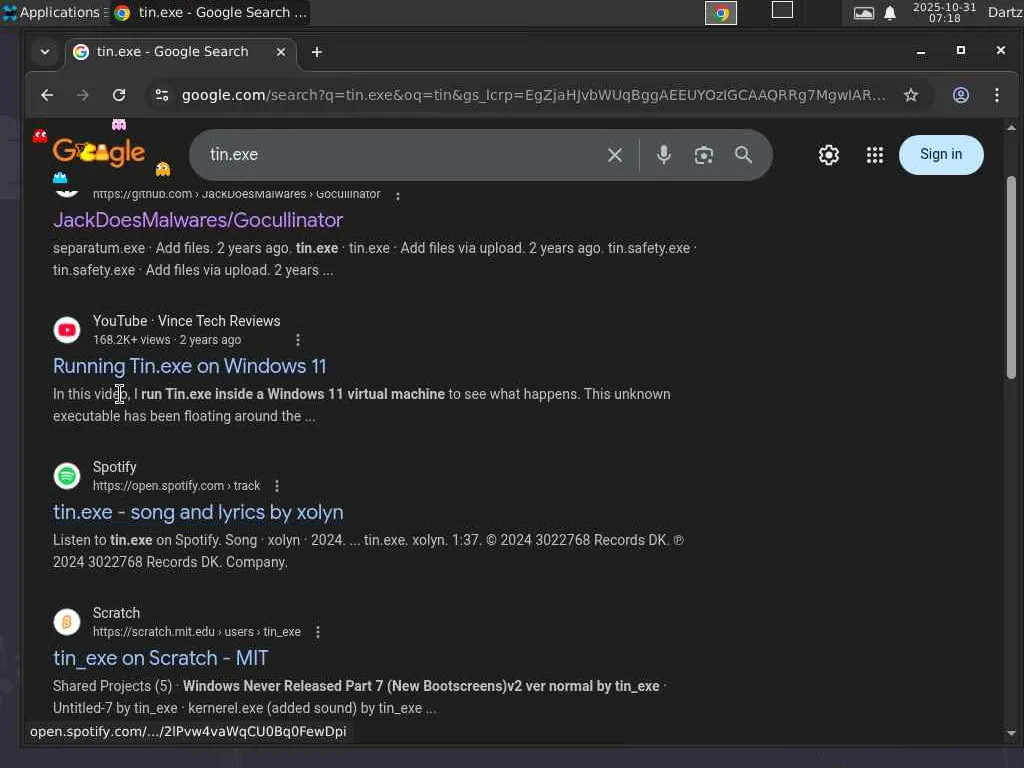1024x768 pixels.
Task: Go back to the previous page
Action: coord(47,95)
